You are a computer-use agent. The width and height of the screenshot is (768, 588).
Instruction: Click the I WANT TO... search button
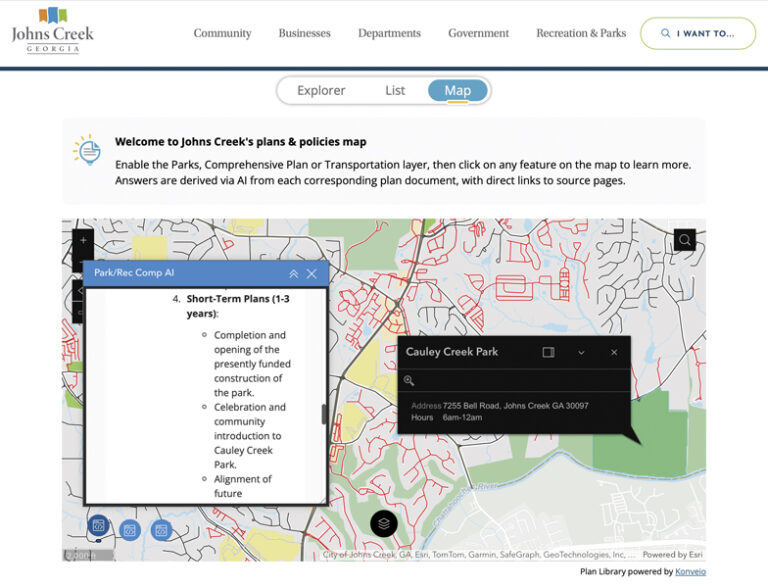point(698,33)
